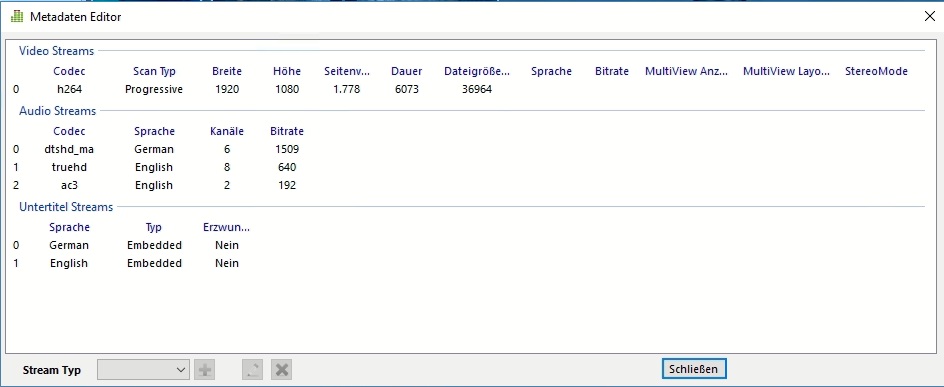Click the 2 channels value
The width and height of the screenshot is (944, 387).
(x=227, y=185)
